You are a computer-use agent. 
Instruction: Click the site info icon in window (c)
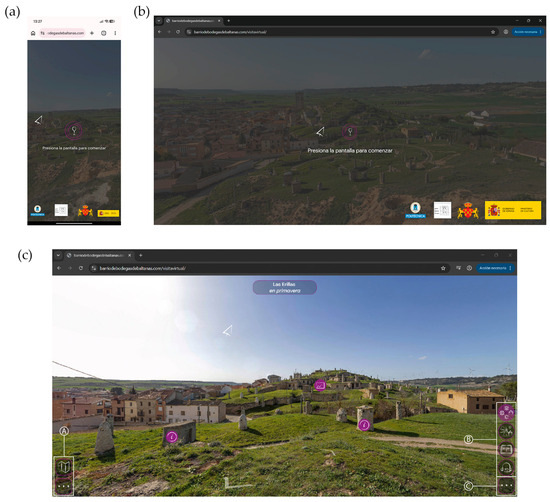click(94, 268)
